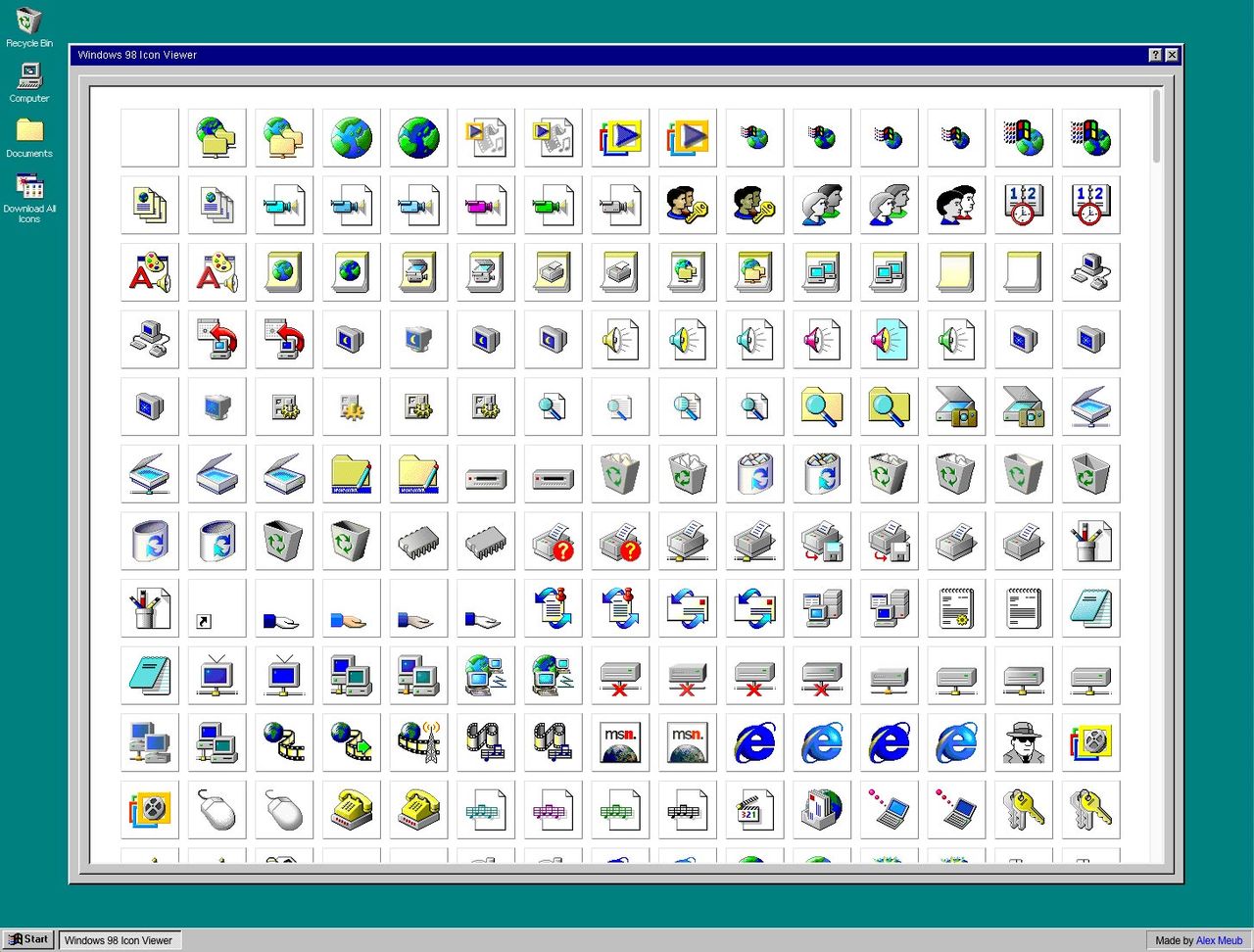
Task: Click the question mark help button in title bar
Action: point(1155,55)
